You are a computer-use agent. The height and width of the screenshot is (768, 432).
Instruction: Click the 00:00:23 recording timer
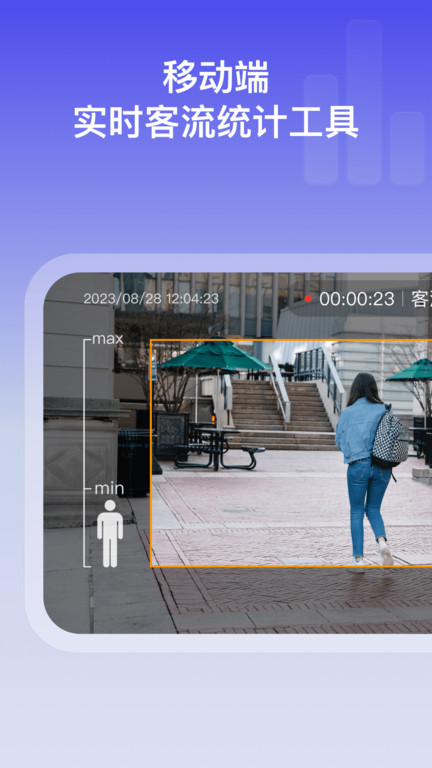click(x=357, y=299)
